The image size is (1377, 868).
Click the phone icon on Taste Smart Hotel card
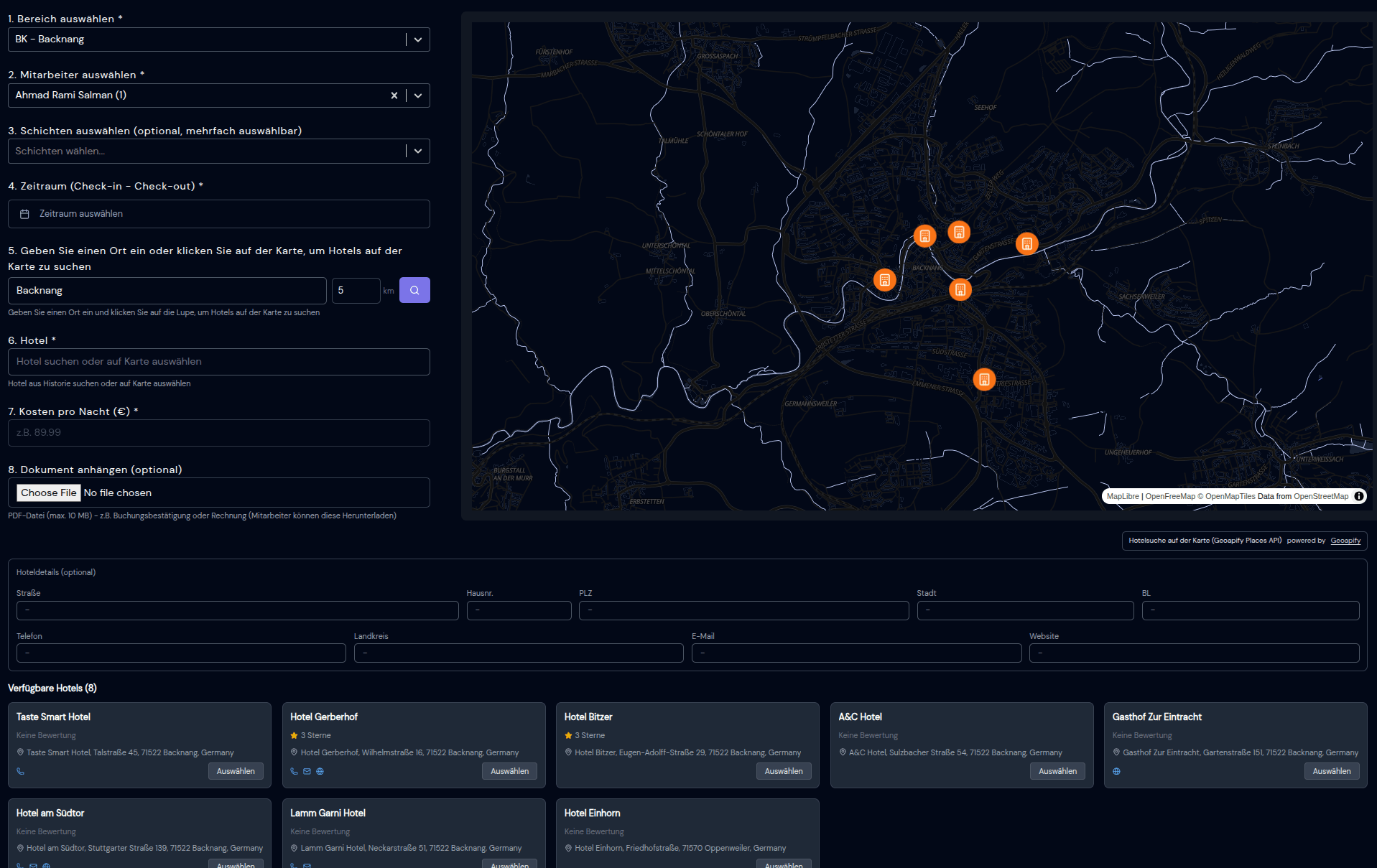[21, 772]
